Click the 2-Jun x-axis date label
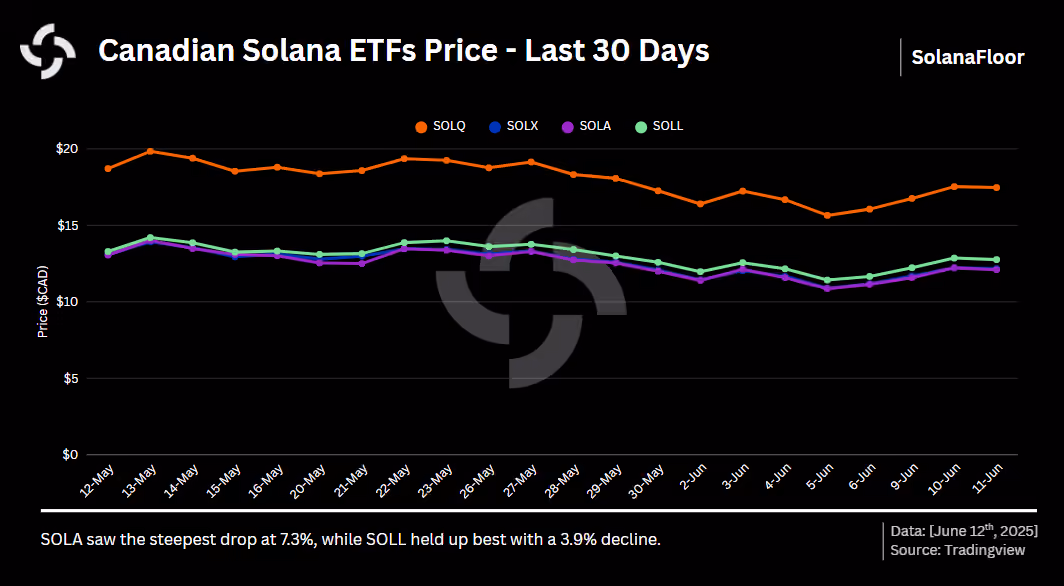Image resolution: width=1064 pixels, height=586 pixels. coord(691,479)
